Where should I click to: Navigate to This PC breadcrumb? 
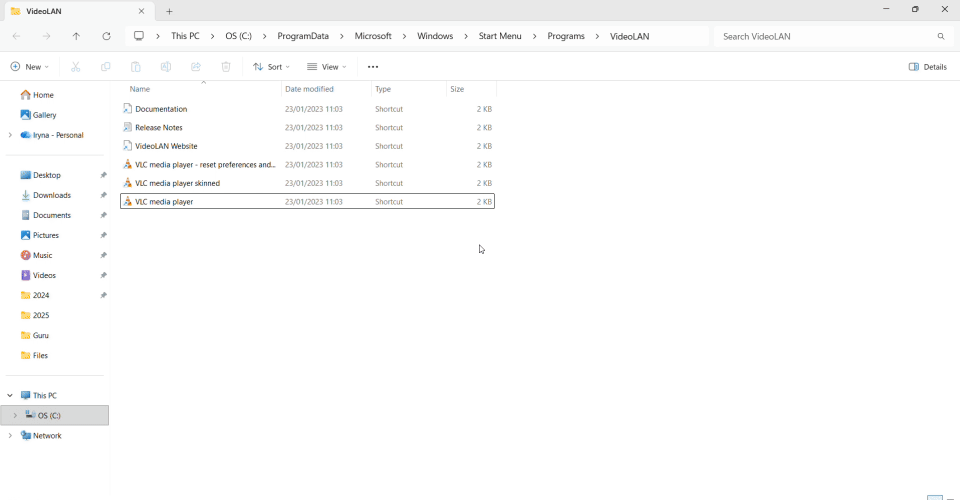click(185, 36)
